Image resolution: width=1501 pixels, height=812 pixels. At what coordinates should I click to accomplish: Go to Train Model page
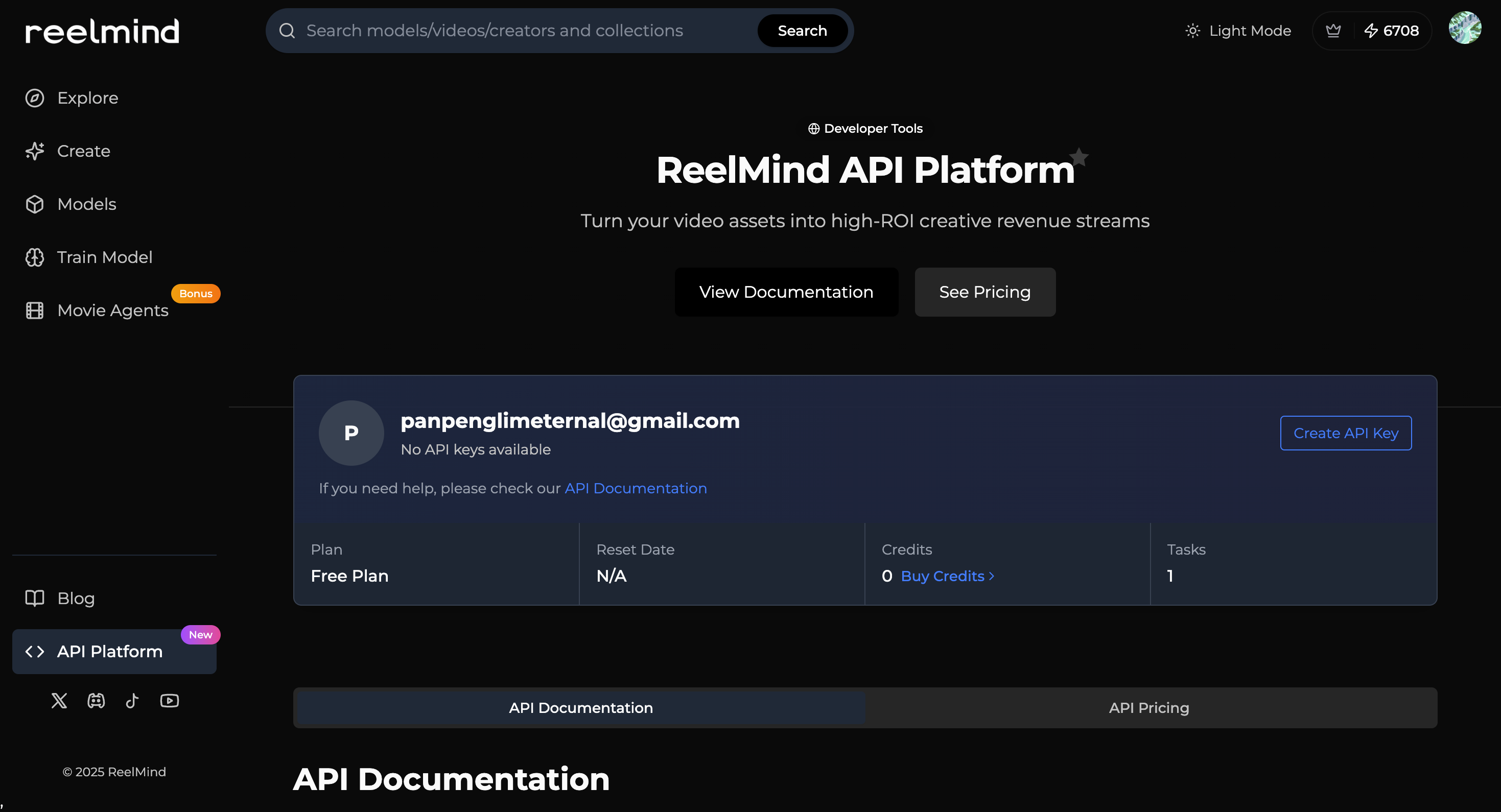(104, 257)
